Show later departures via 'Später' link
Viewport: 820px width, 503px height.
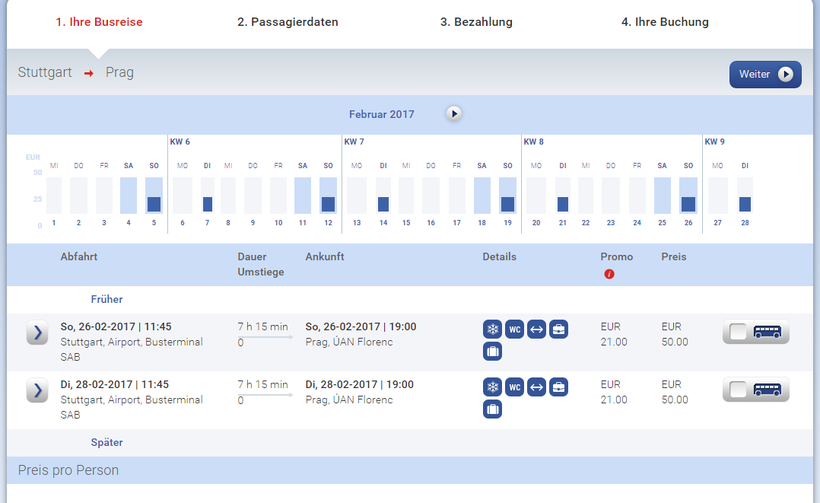point(106,442)
